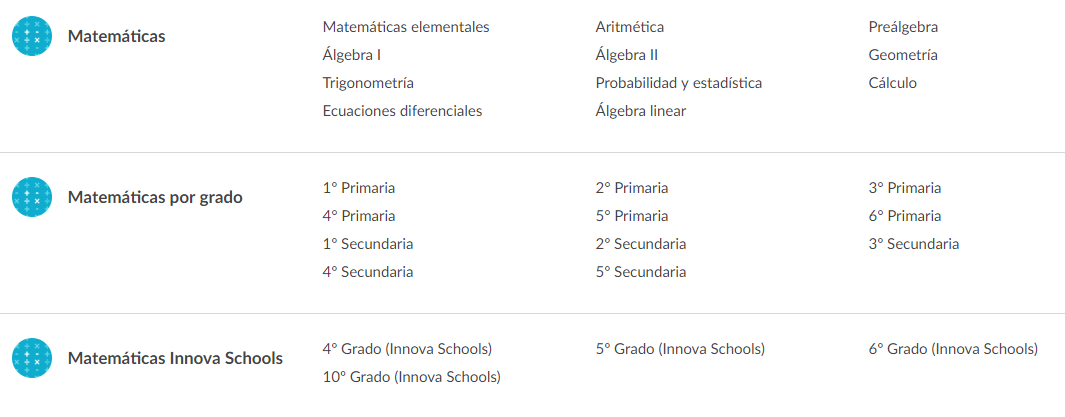Open the Álgebra II course link
Viewport: 1065px width, 417px height.
[x=626, y=56]
